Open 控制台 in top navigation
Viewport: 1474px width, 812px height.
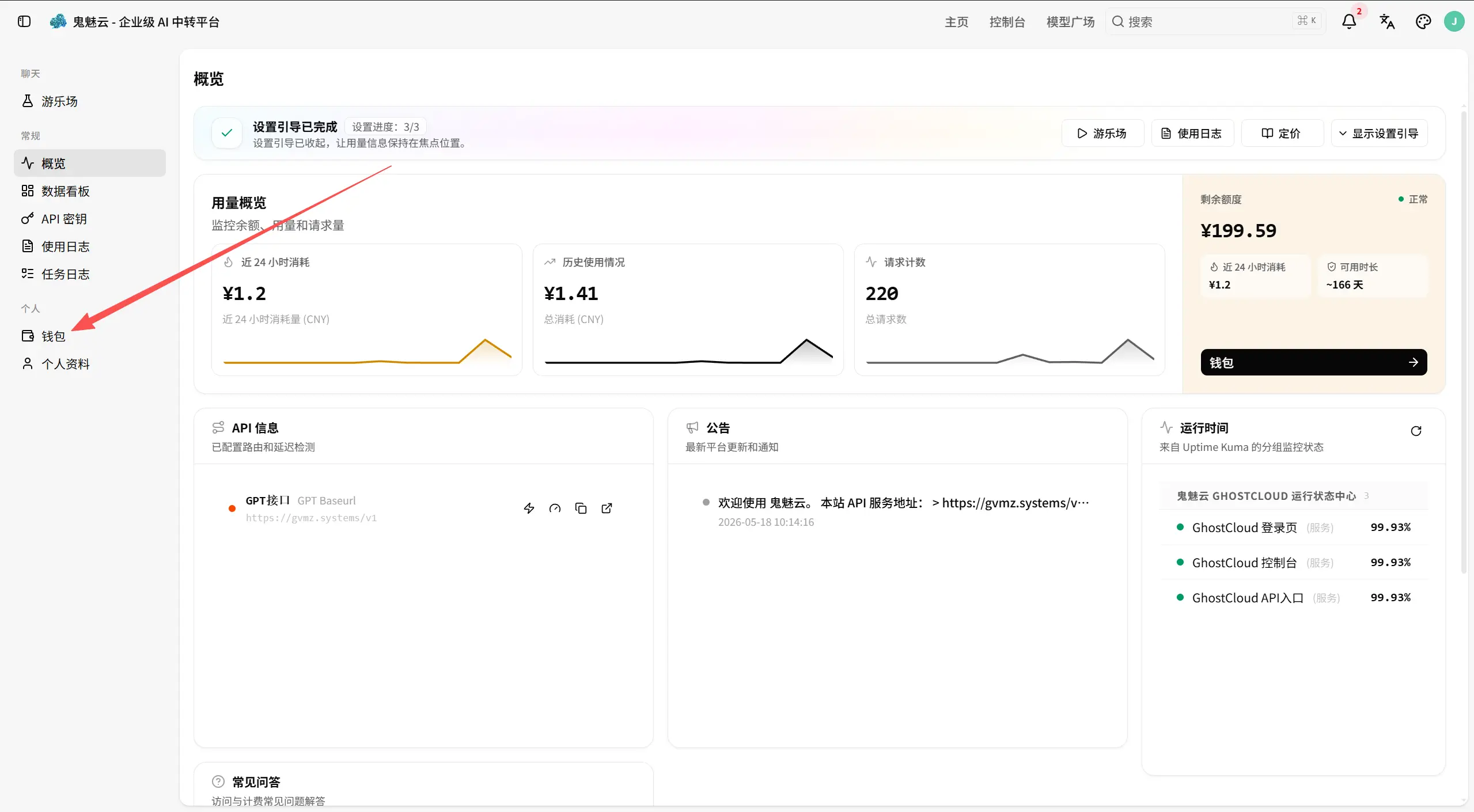(x=1007, y=22)
